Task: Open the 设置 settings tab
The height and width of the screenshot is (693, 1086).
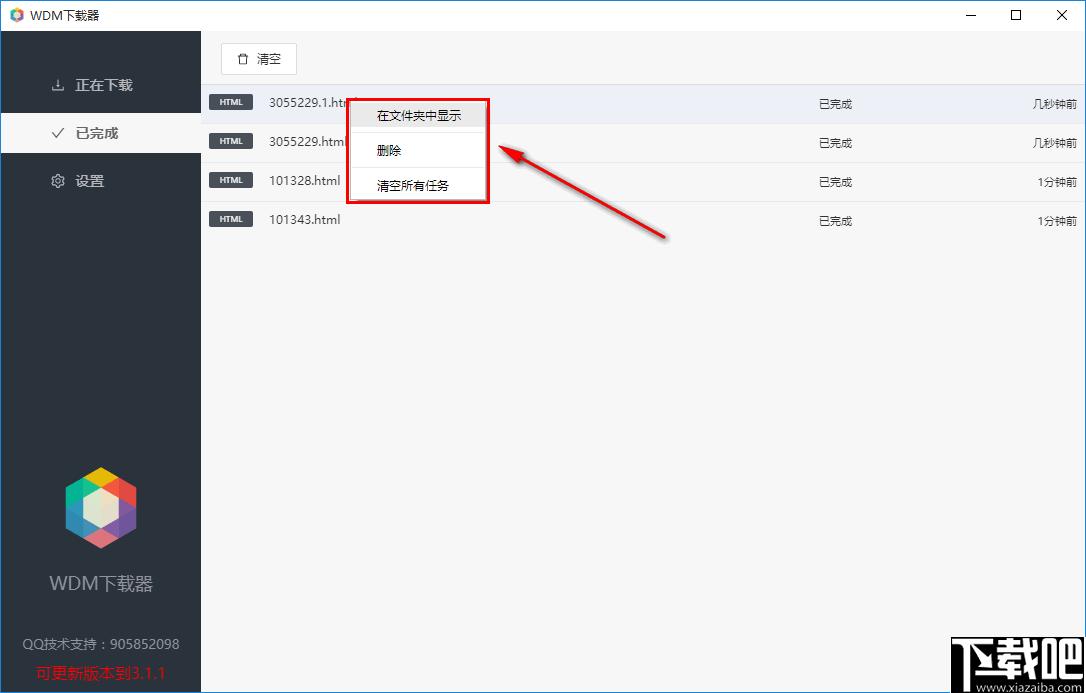Action: point(101,181)
